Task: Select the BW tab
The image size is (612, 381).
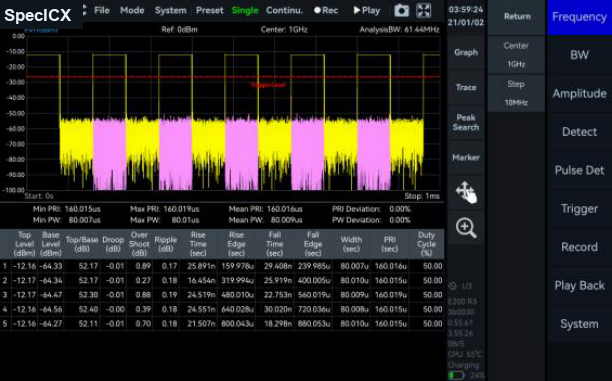Action: pos(579,55)
